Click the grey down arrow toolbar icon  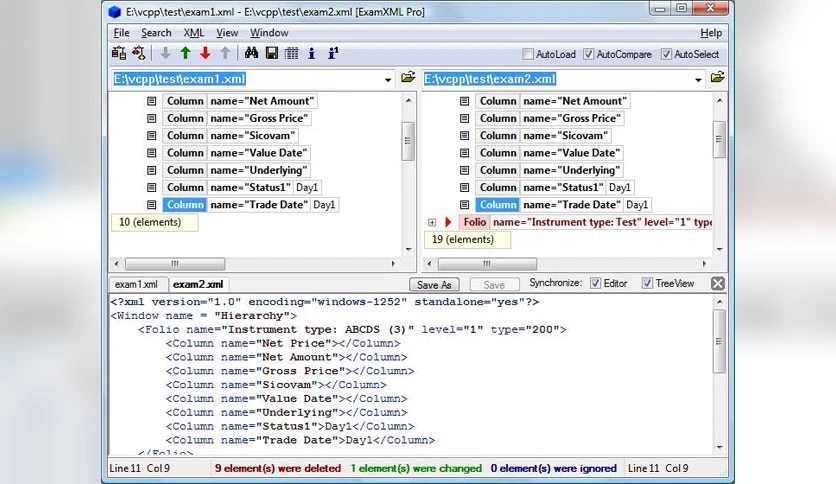tap(166, 53)
